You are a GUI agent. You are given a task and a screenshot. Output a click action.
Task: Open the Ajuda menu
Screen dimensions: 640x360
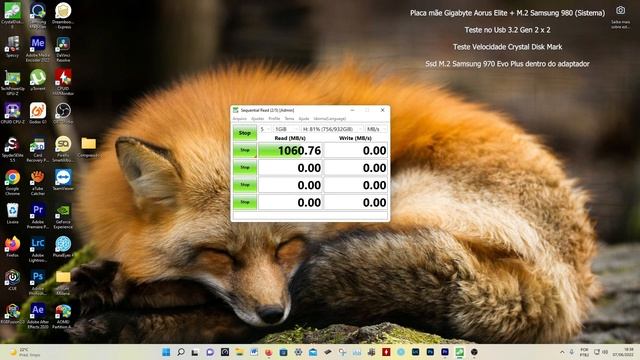pyautogui.click(x=304, y=118)
